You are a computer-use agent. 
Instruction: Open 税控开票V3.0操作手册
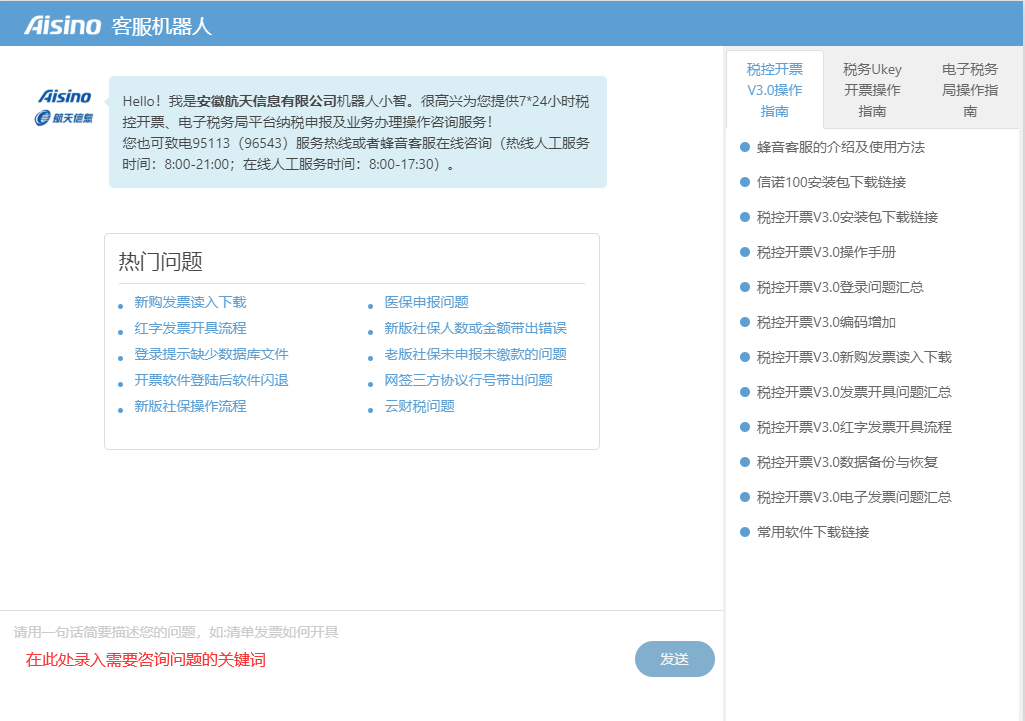pyautogui.click(x=826, y=252)
